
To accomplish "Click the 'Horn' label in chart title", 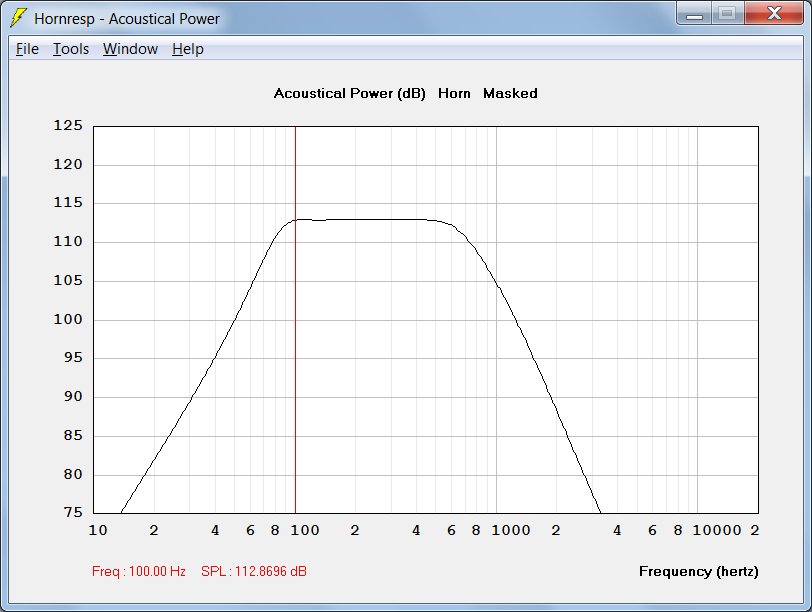I will (454, 93).
